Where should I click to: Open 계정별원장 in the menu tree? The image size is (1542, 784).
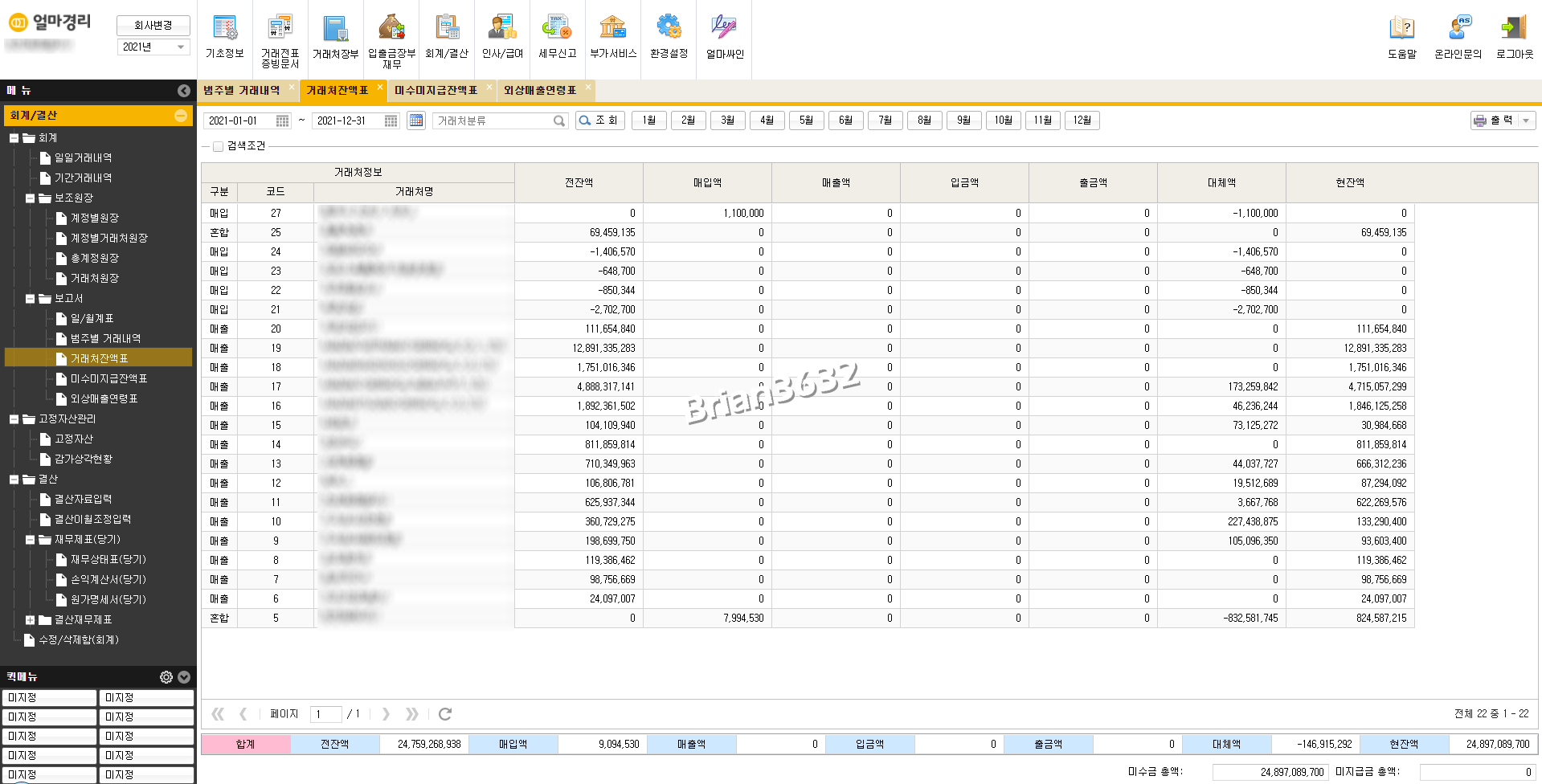[95, 218]
